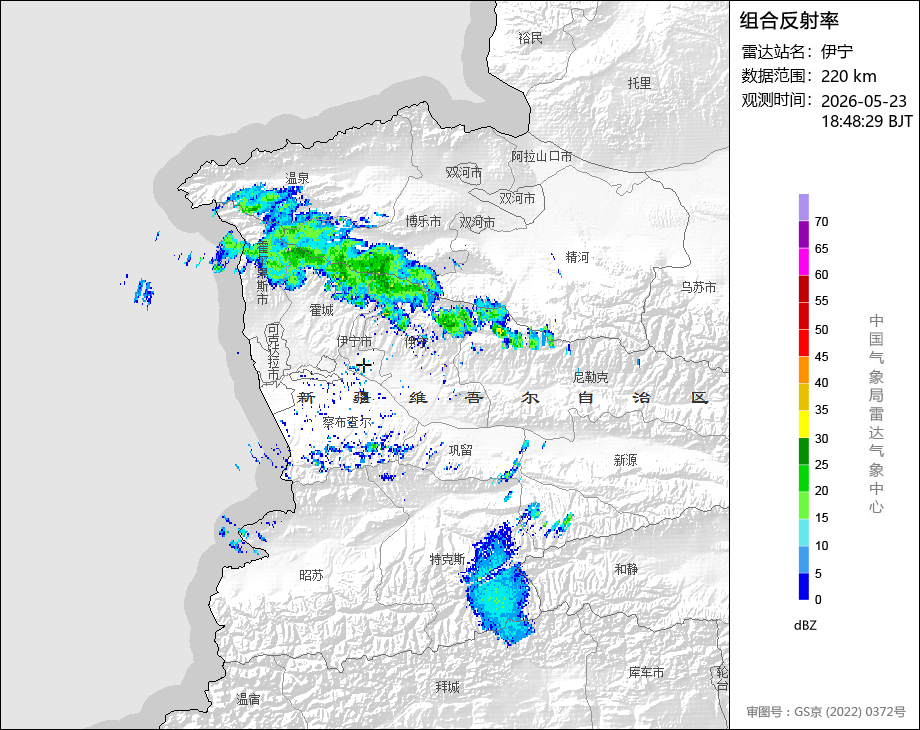Click the 特克斯 county label
Image resolution: width=920 pixels, height=730 pixels.
[x=447, y=559]
